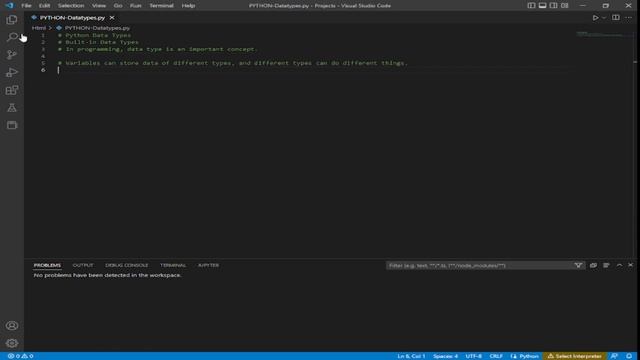Open the Accounts menu icon
640x360 pixels.
click(12, 325)
